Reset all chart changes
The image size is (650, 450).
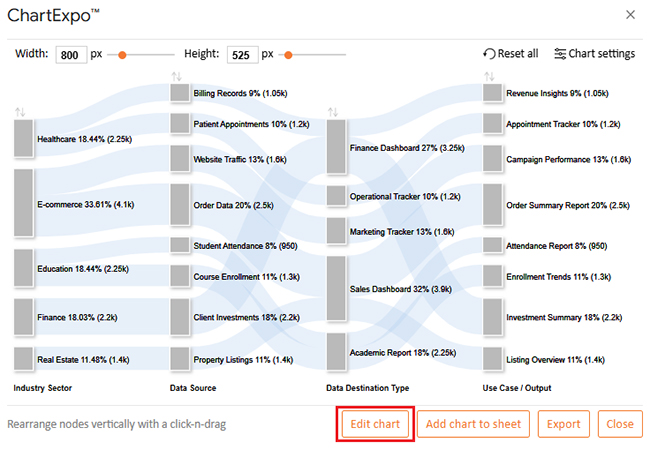[x=510, y=54]
